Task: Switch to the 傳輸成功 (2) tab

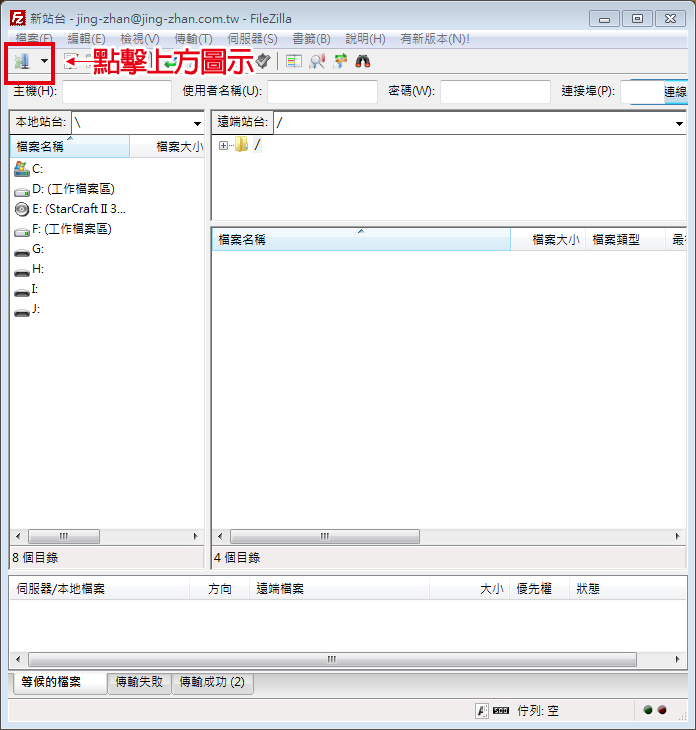Action: click(212, 682)
